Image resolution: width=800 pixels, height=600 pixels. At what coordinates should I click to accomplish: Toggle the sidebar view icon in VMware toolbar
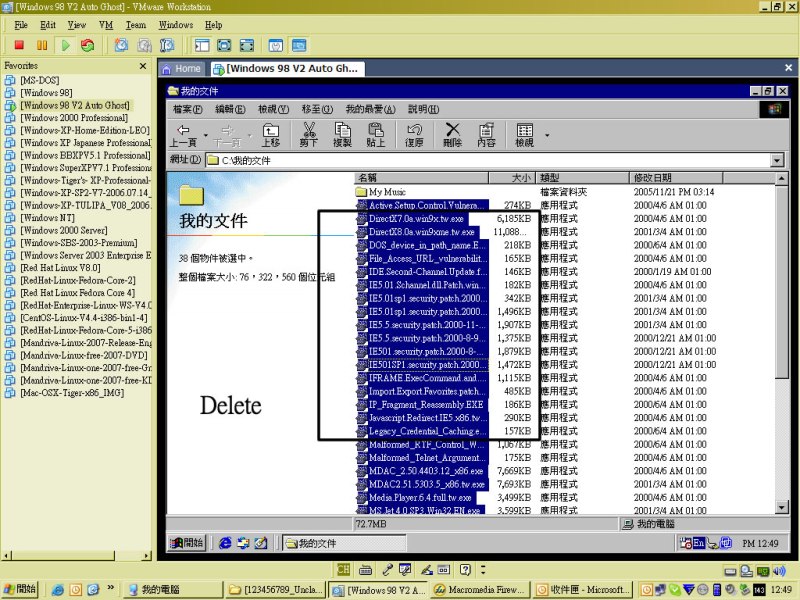point(202,45)
